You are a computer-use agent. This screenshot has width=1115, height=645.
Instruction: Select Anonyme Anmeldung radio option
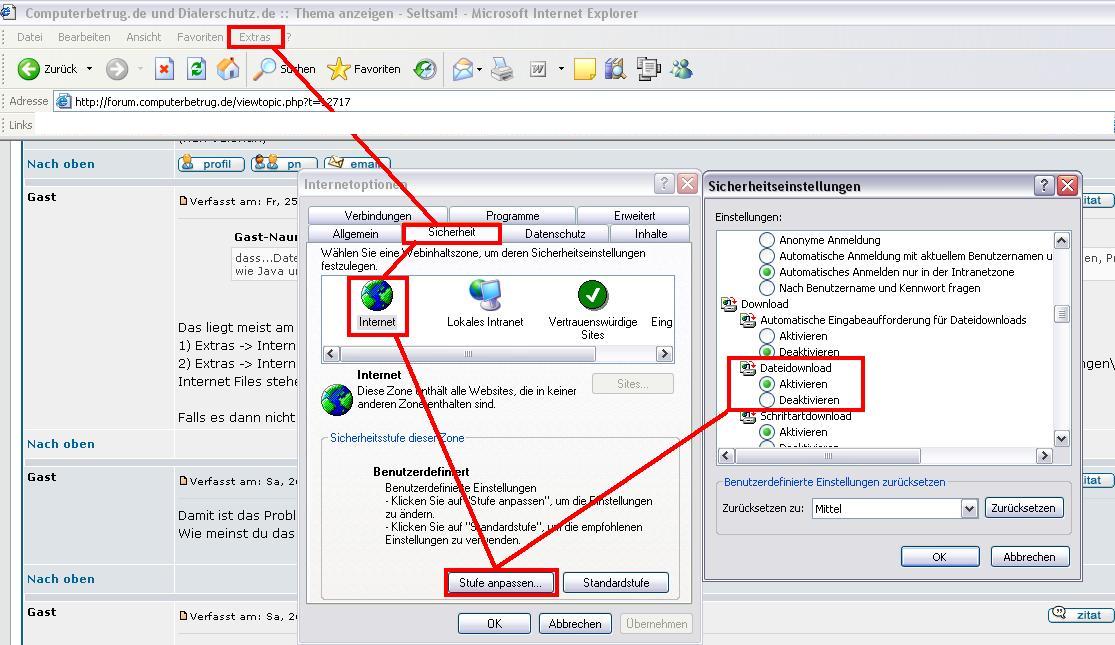click(767, 240)
